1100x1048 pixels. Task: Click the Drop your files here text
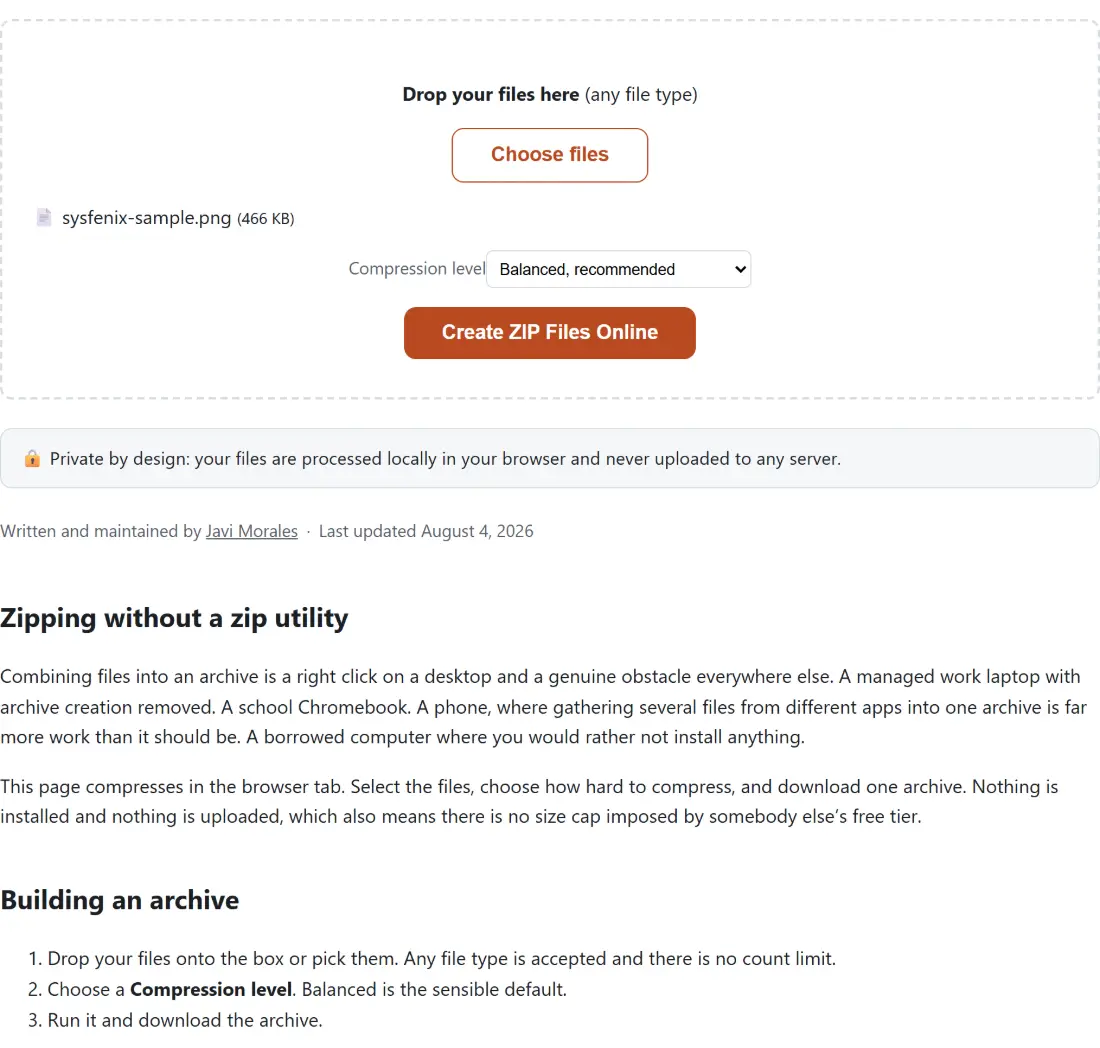490,94
